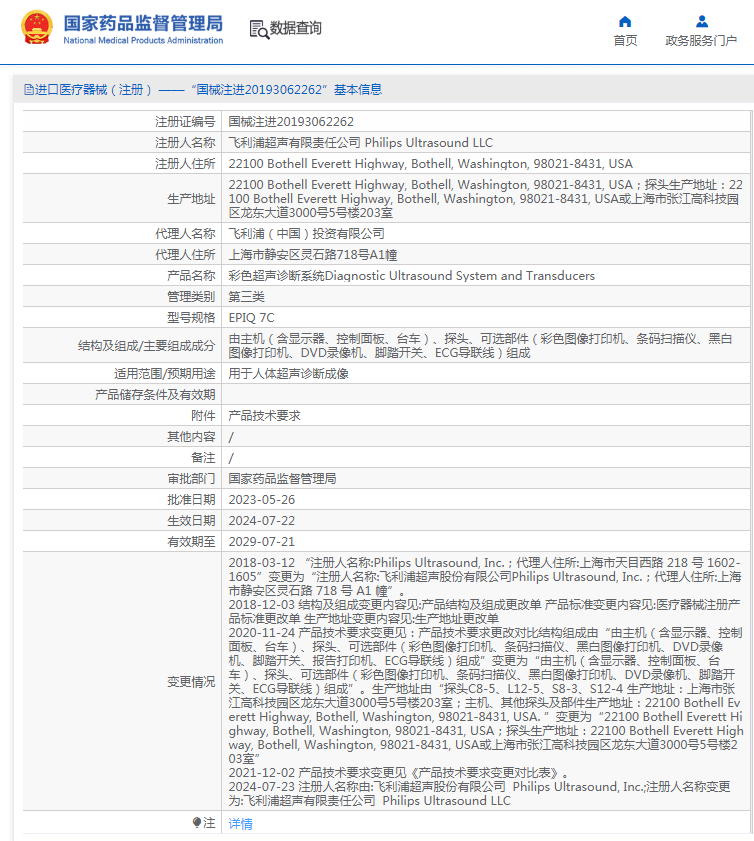Click the 批准日期 2023-05-26 value
This screenshot has height=841, width=754.
coord(262,500)
